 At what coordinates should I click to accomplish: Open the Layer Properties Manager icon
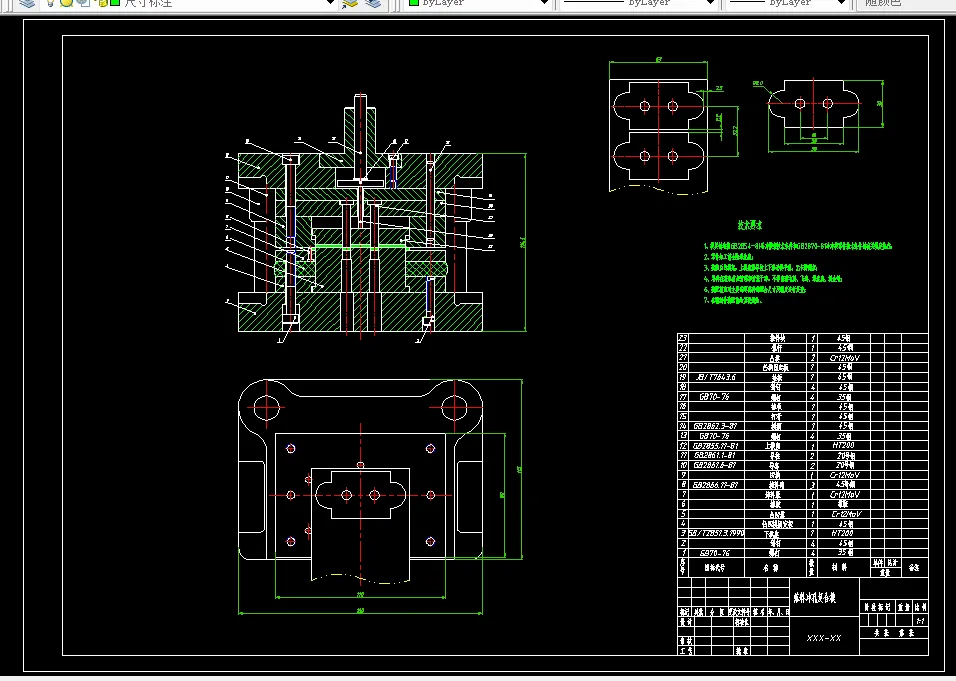click(x=27, y=3)
